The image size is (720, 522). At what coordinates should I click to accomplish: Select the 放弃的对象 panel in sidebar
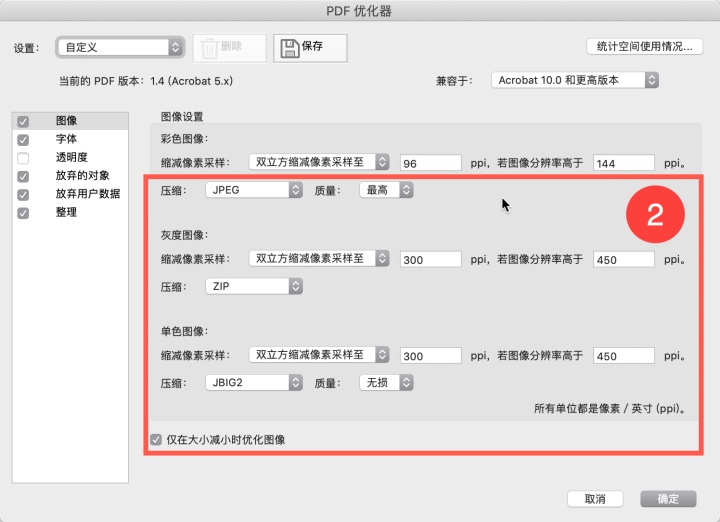click(70, 176)
